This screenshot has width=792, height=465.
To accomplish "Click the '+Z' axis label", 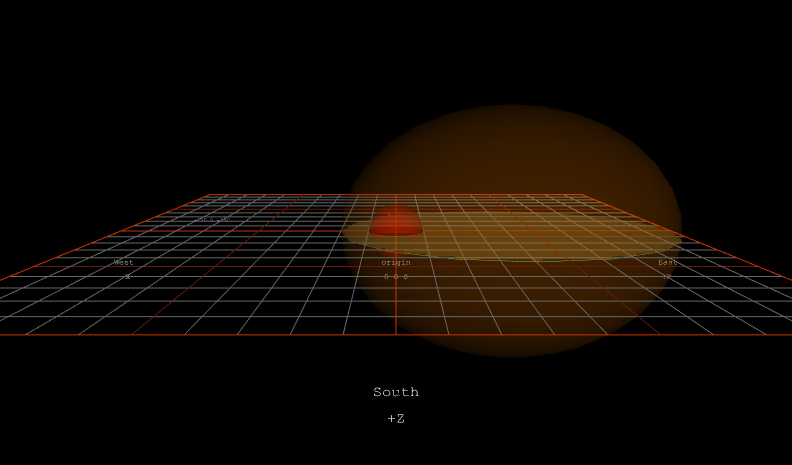I will pos(396,419).
